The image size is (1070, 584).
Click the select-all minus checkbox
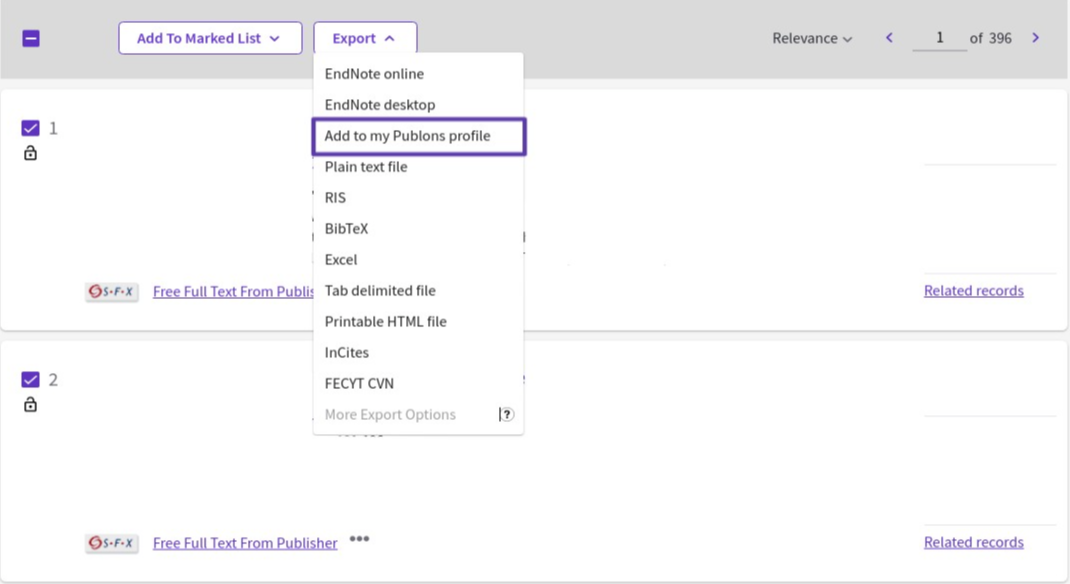[31, 38]
